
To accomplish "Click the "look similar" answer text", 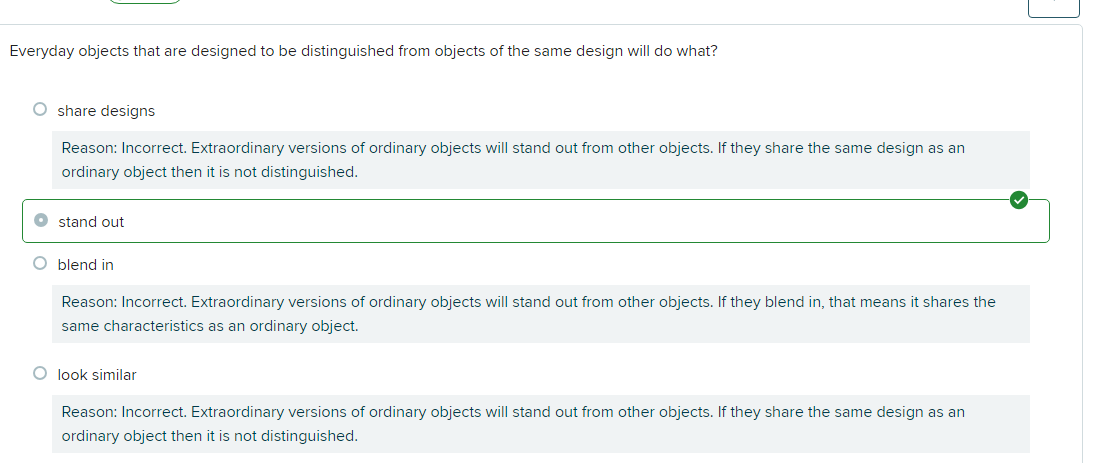I will [x=97, y=375].
